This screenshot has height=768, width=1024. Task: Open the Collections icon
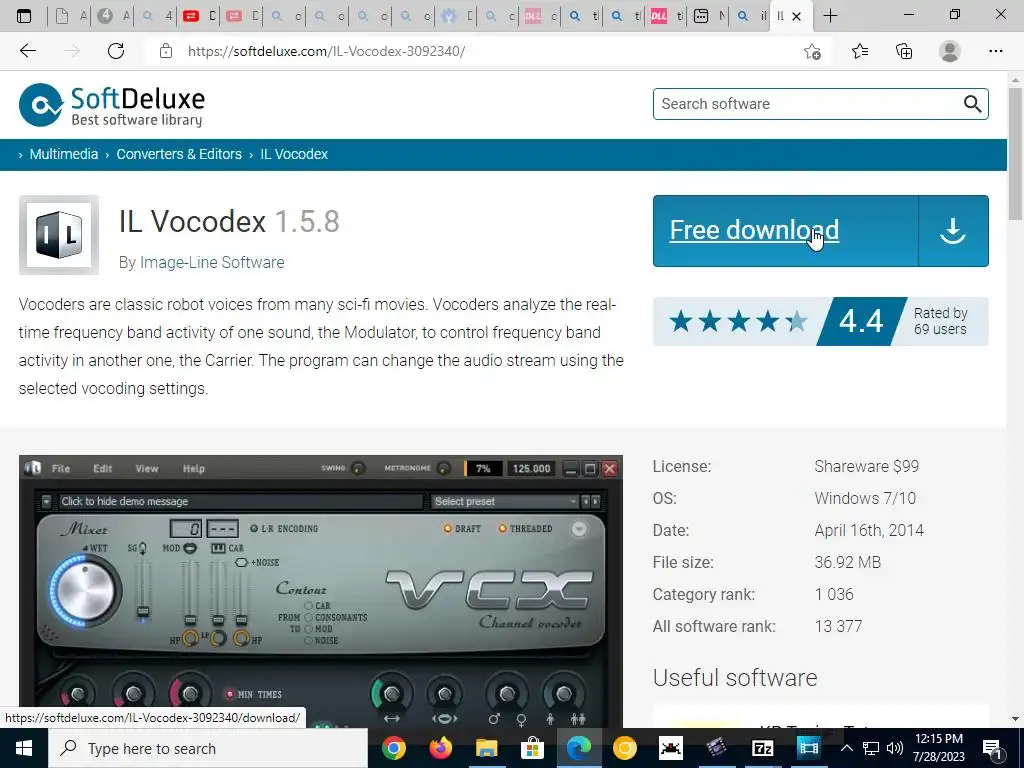pyautogui.click(x=904, y=51)
